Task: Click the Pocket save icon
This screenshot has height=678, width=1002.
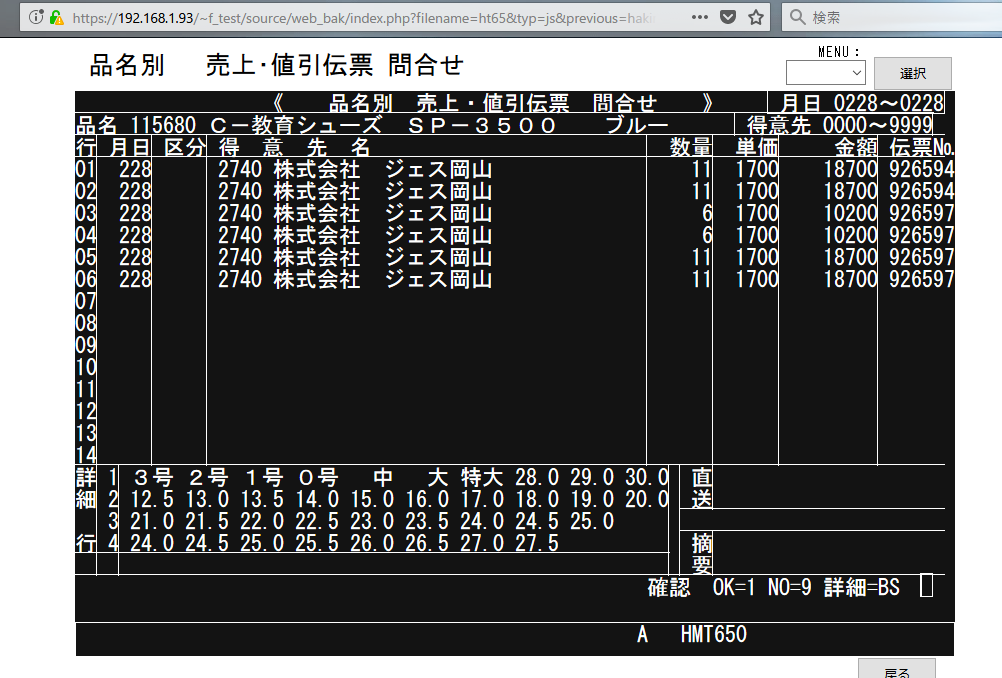Action: pos(730,17)
